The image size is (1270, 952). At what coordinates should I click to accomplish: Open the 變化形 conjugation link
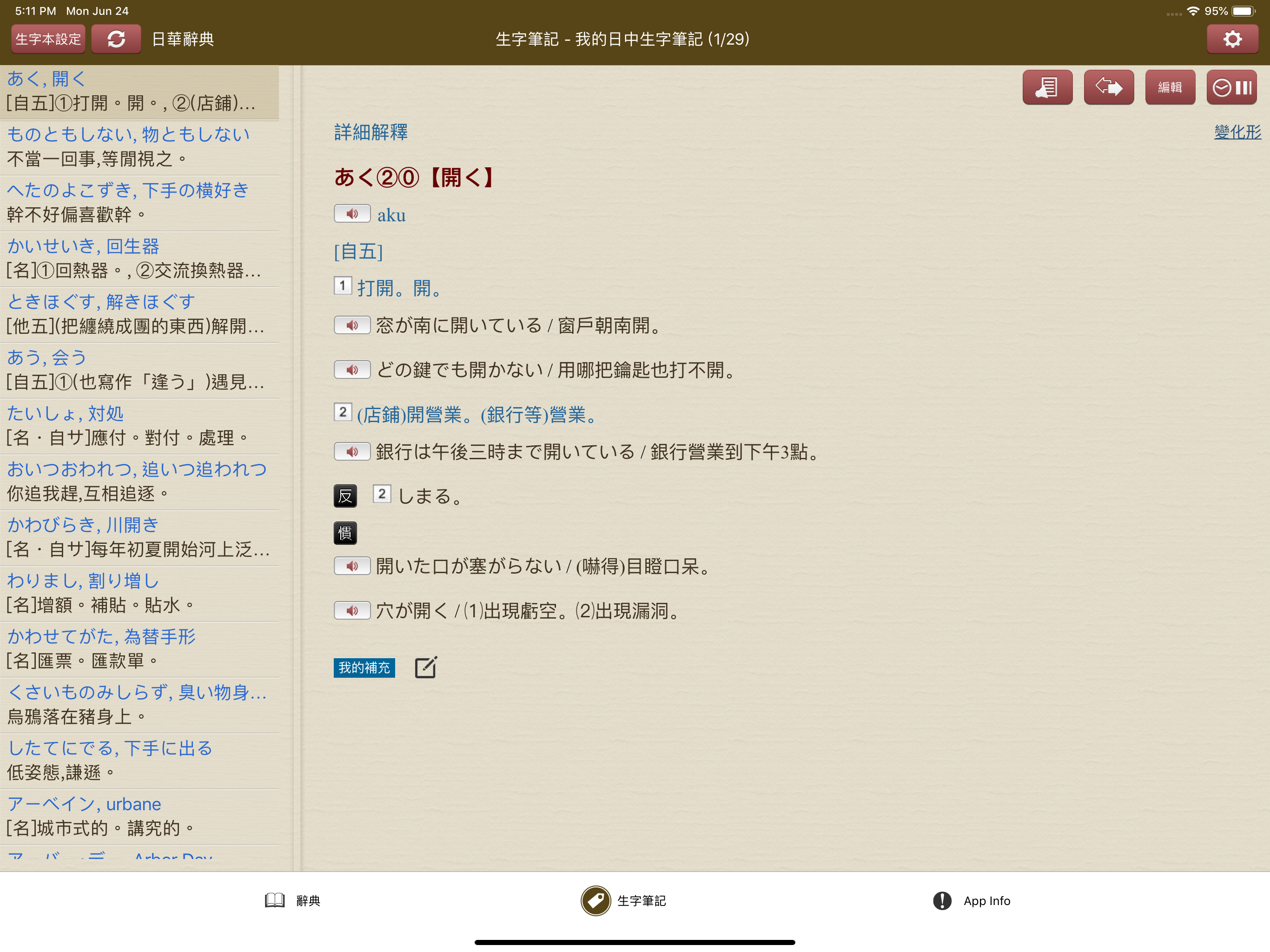pyautogui.click(x=1237, y=132)
